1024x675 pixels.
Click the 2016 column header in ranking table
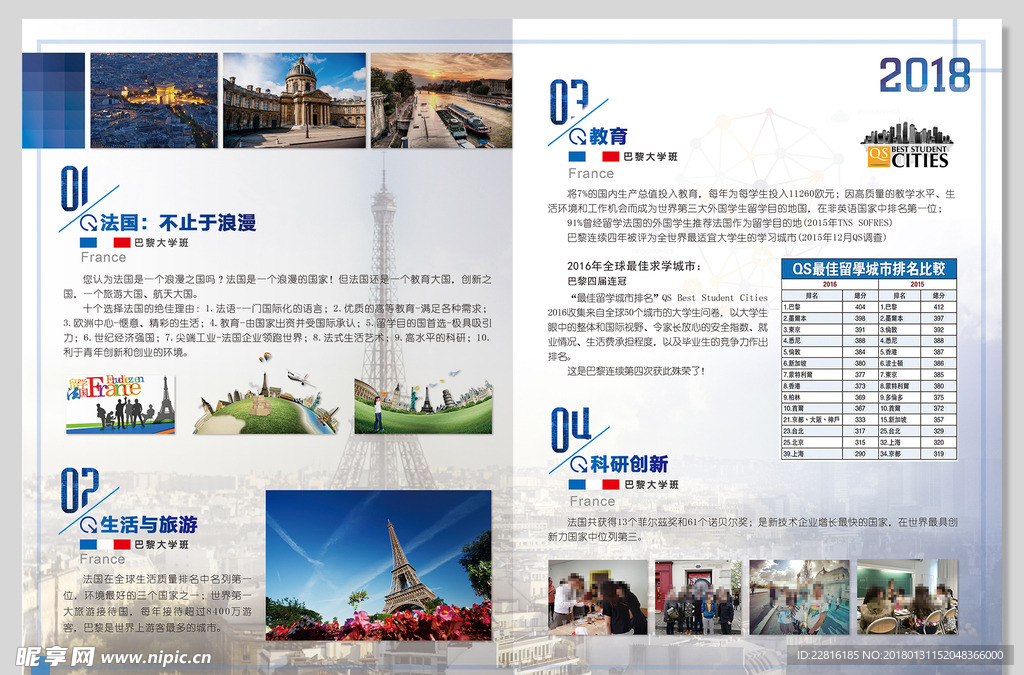[829, 285]
